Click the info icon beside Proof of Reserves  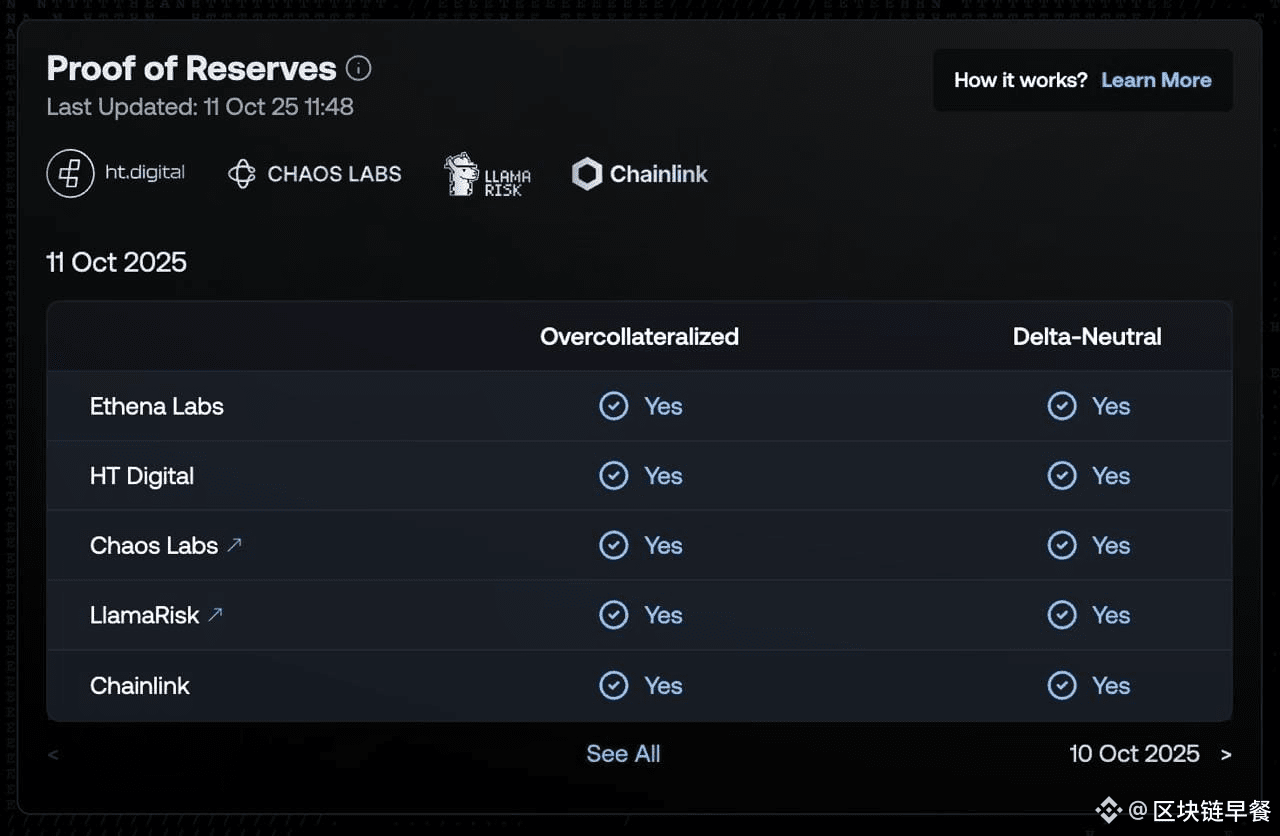[x=358, y=69]
